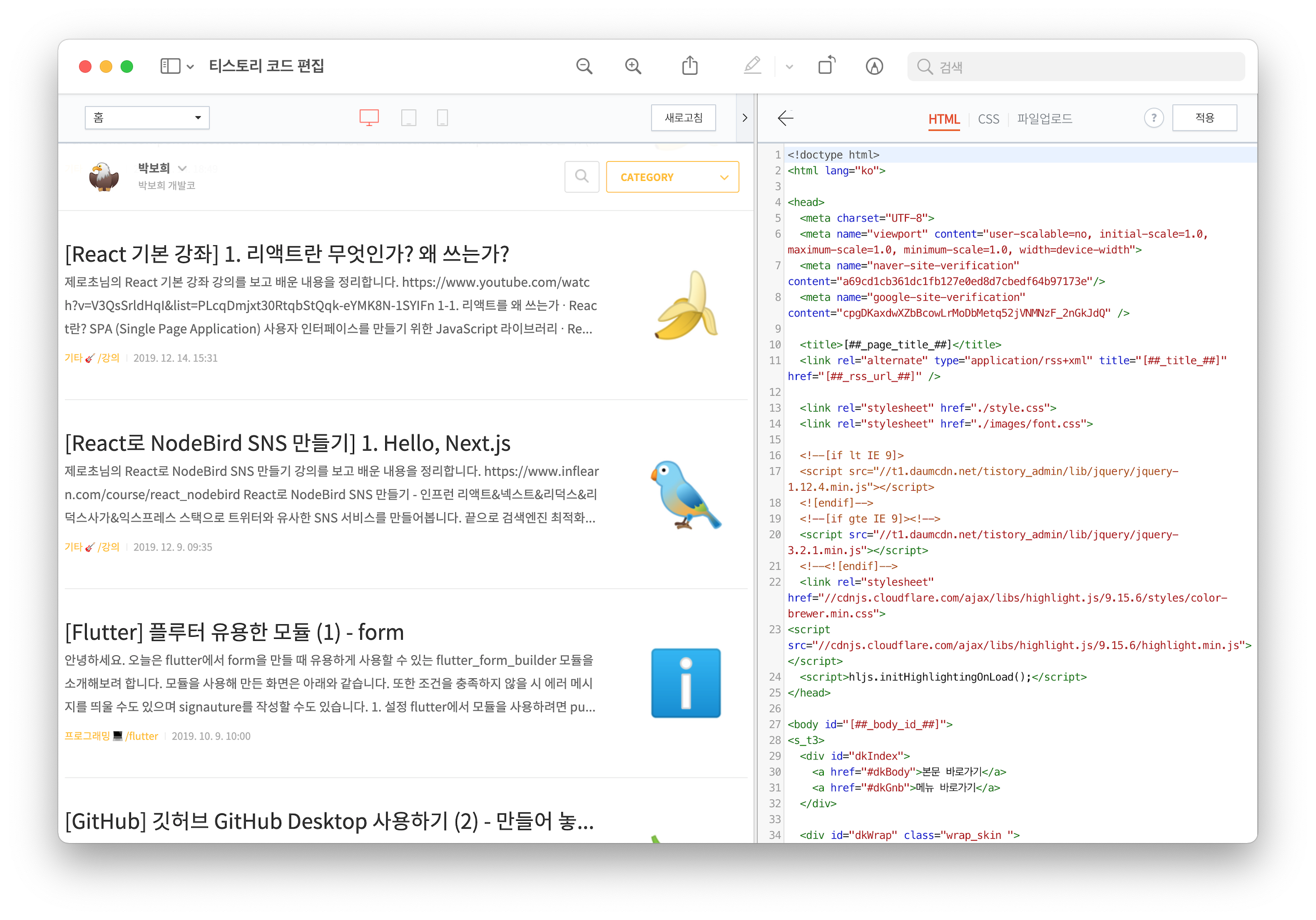1316x920 pixels.
Task: Open the markup tool options chevron
Action: pyautogui.click(x=789, y=67)
